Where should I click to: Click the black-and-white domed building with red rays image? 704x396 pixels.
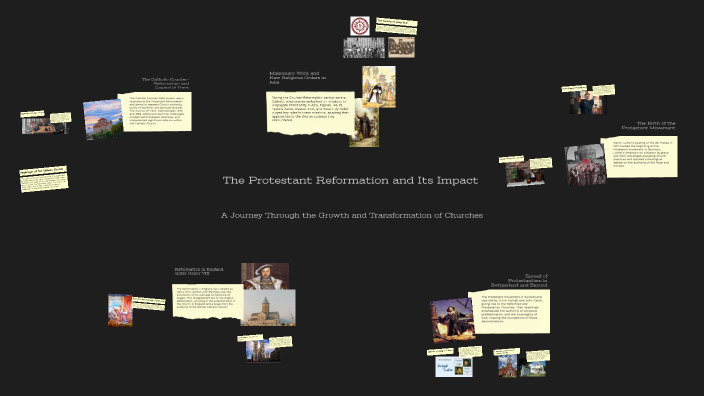pyautogui.click(x=585, y=165)
